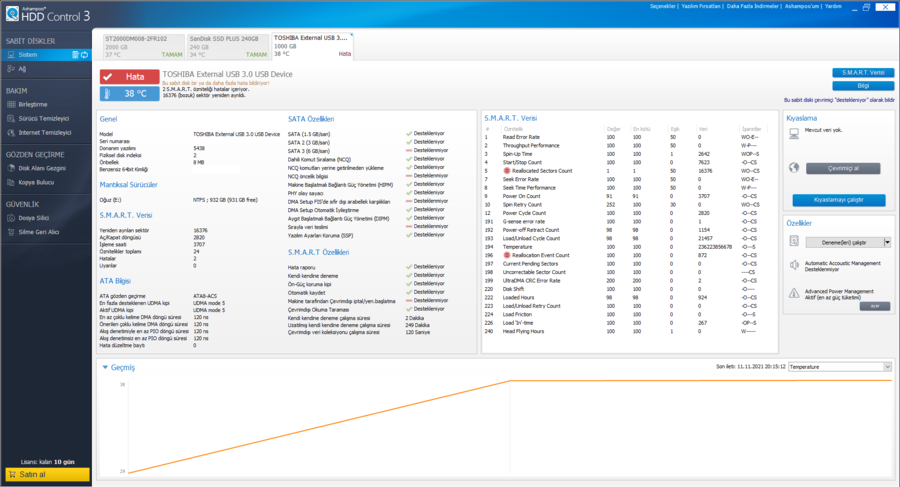
Task: Click the report disk as supported link
Action: pyautogui.click(x=839, y=100)
